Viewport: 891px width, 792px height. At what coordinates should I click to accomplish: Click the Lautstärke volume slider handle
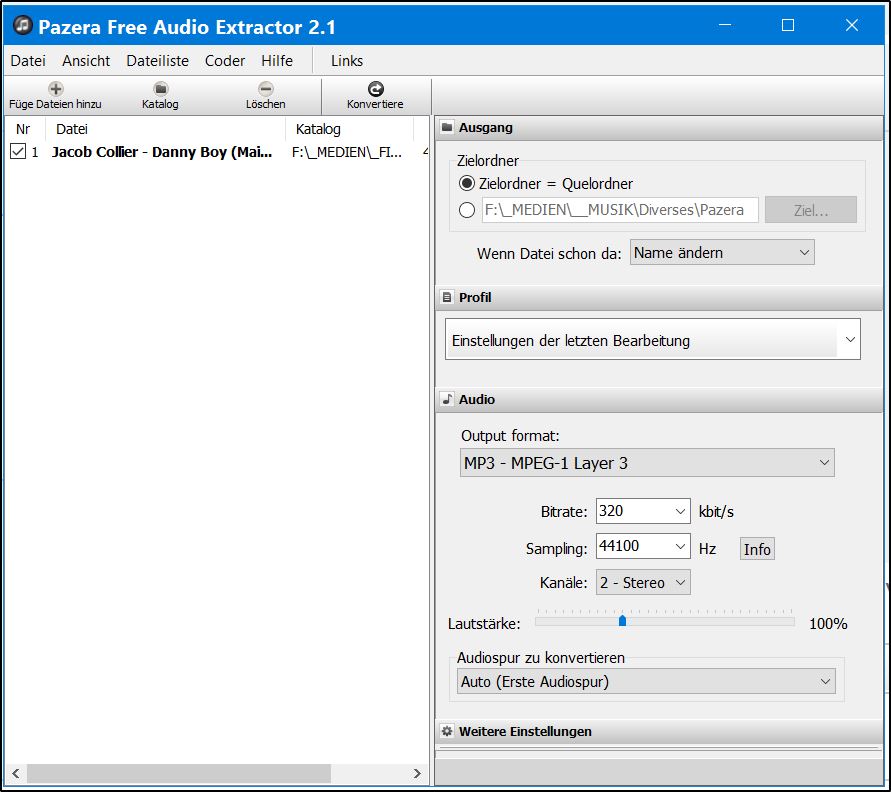click(x=622, y=622)
